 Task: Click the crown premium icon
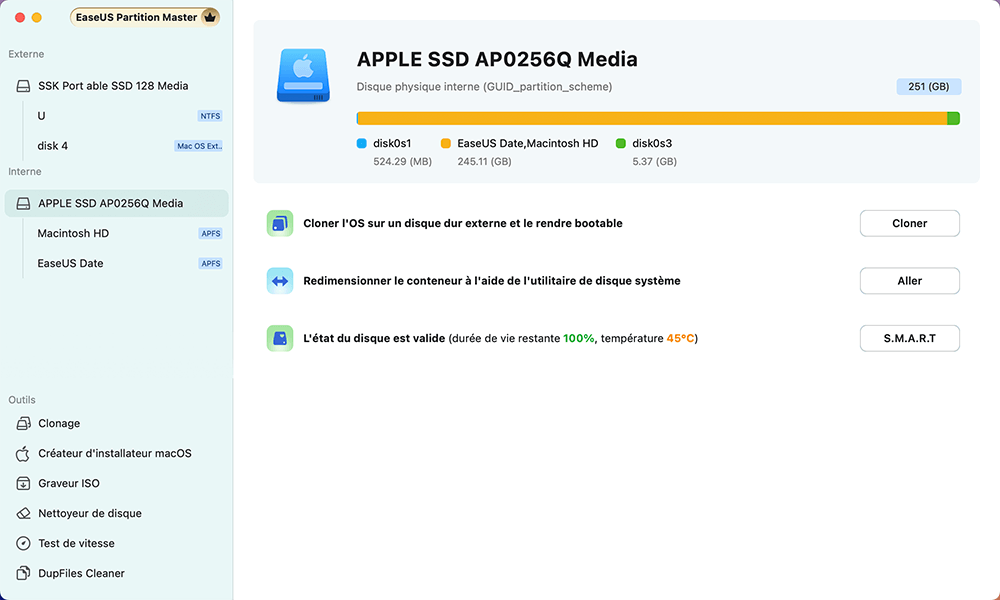point(209,17)
